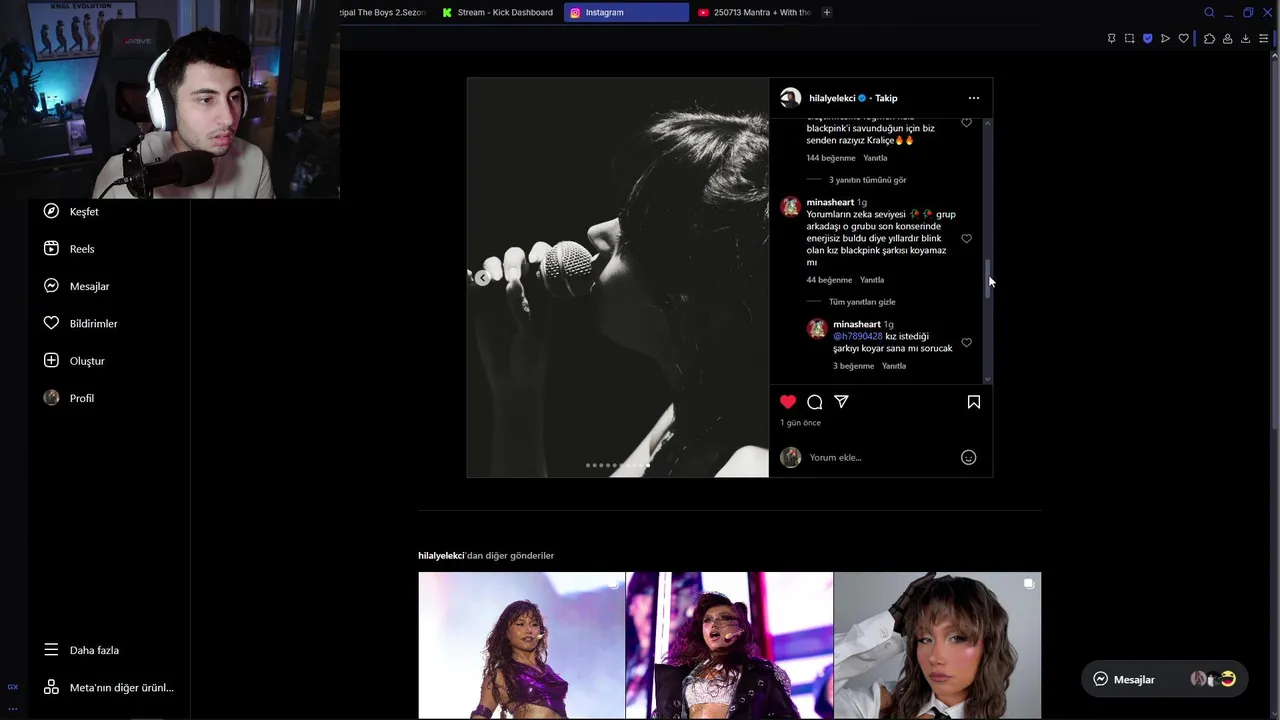The image size is (1280, 720).
Task: Open the silver-top concert photo thumbnail
Action: click(729, 645)
